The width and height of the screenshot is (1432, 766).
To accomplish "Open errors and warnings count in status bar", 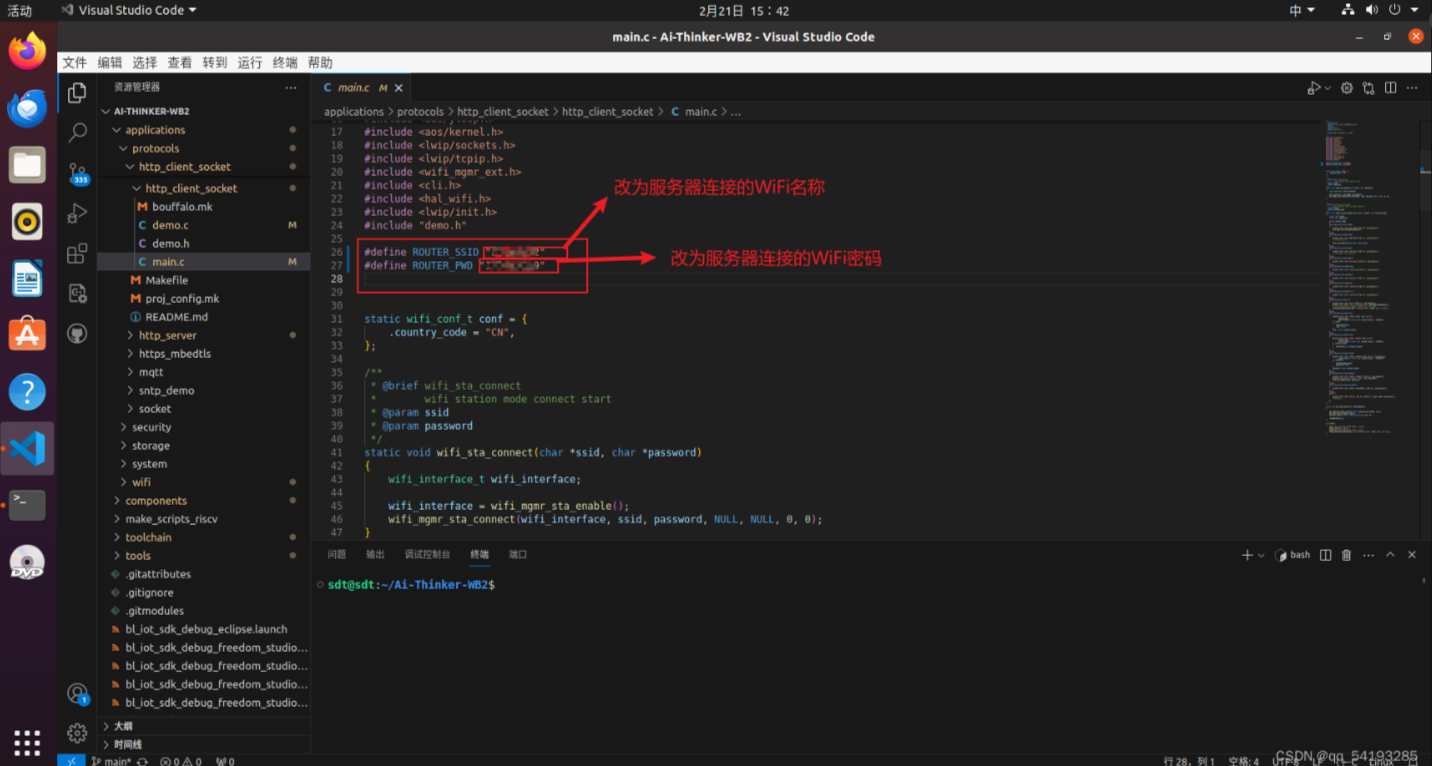I will click(181, 761).
